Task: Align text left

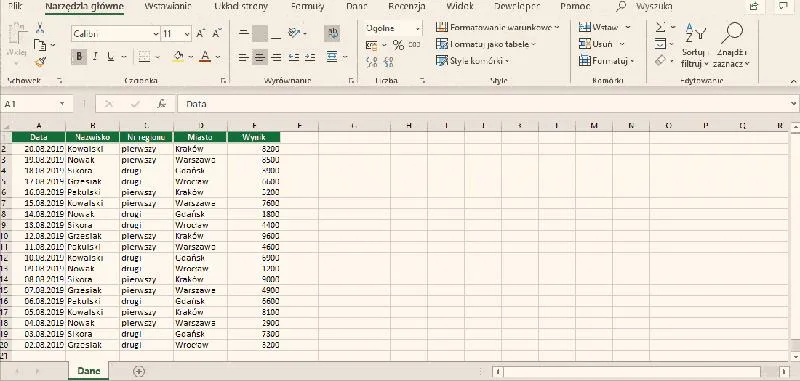Action: click(244, 57)
